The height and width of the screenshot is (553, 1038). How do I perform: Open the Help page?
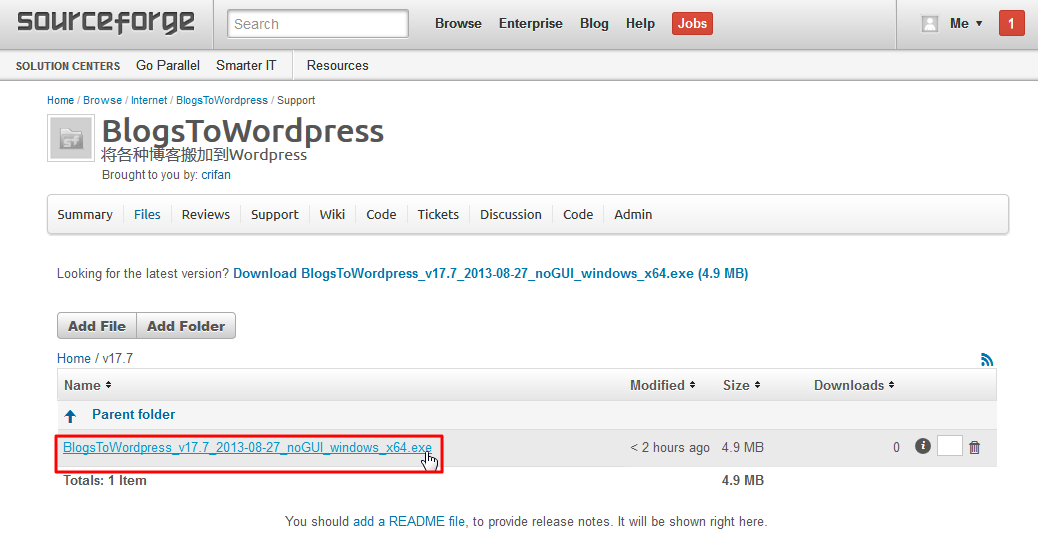pyautogui.click(x=640, y=23)
